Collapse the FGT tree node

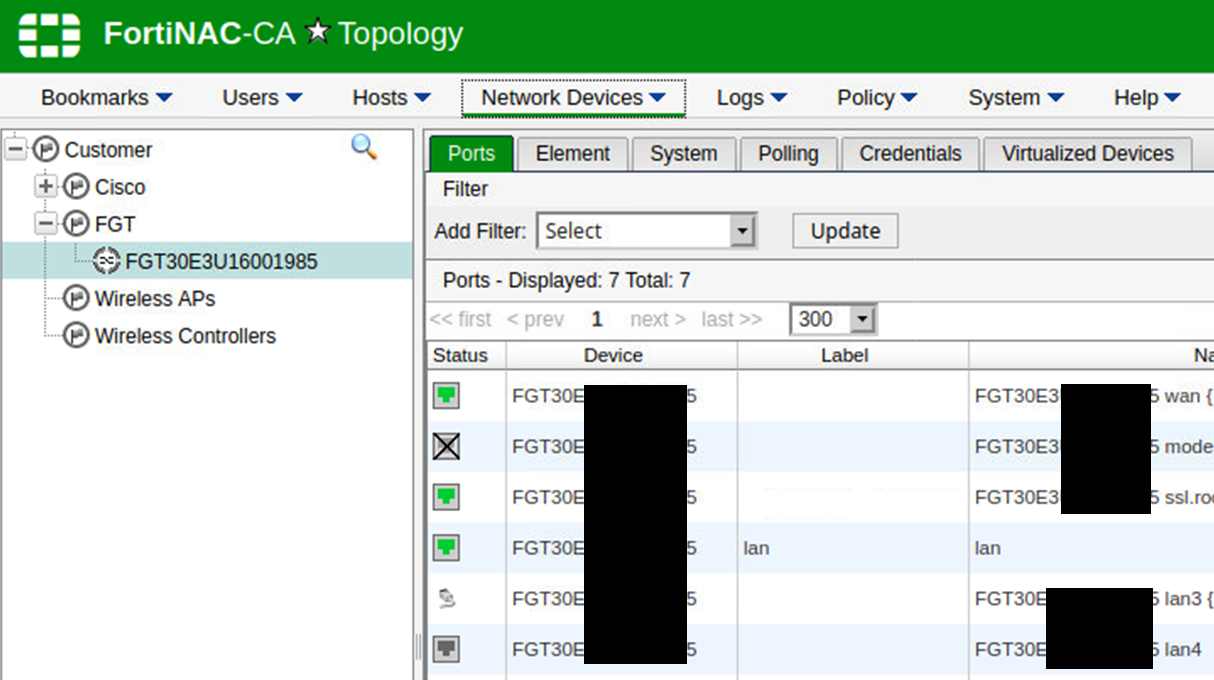46,223
